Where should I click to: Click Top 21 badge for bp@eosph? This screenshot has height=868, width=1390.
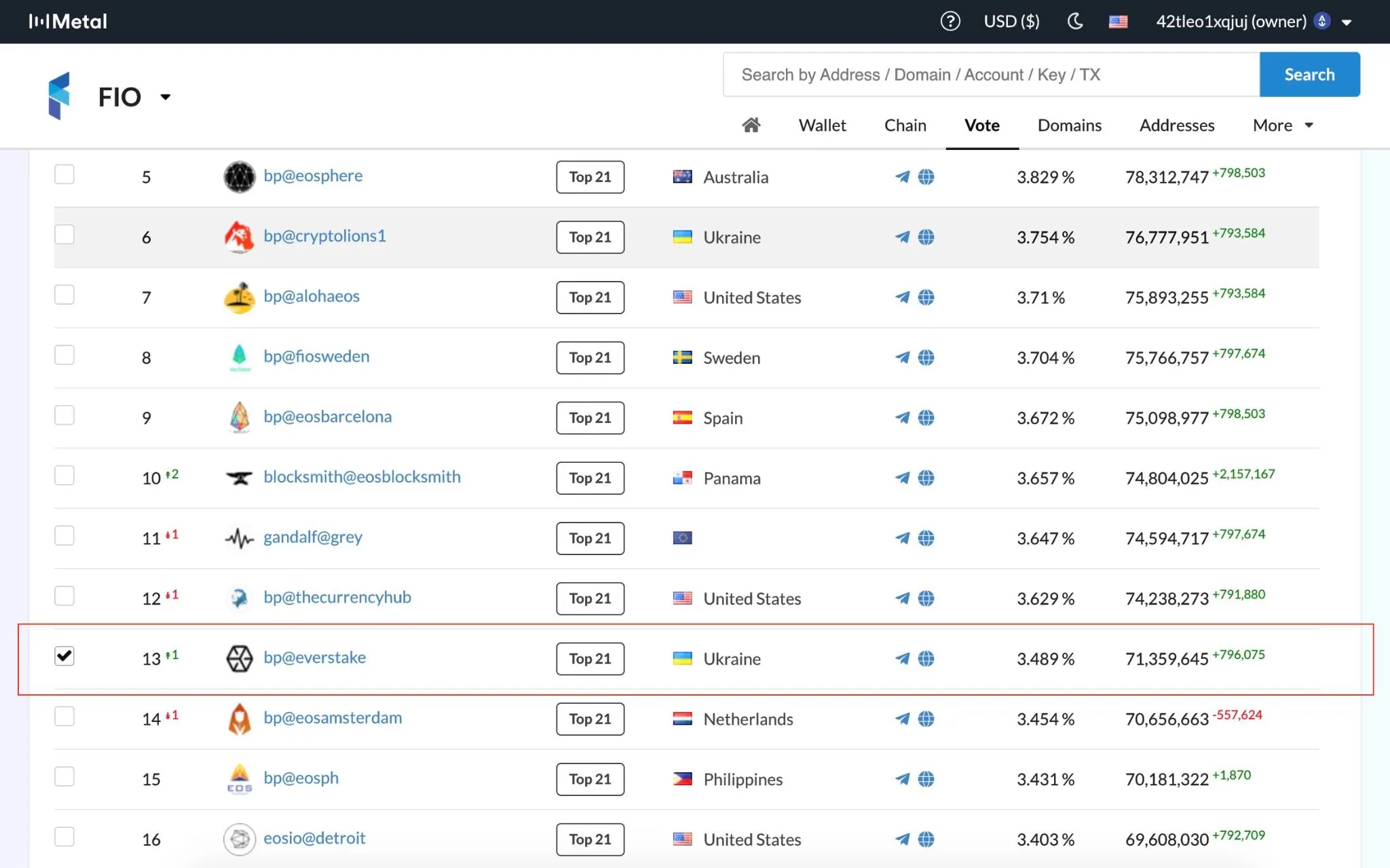point(590,779)
